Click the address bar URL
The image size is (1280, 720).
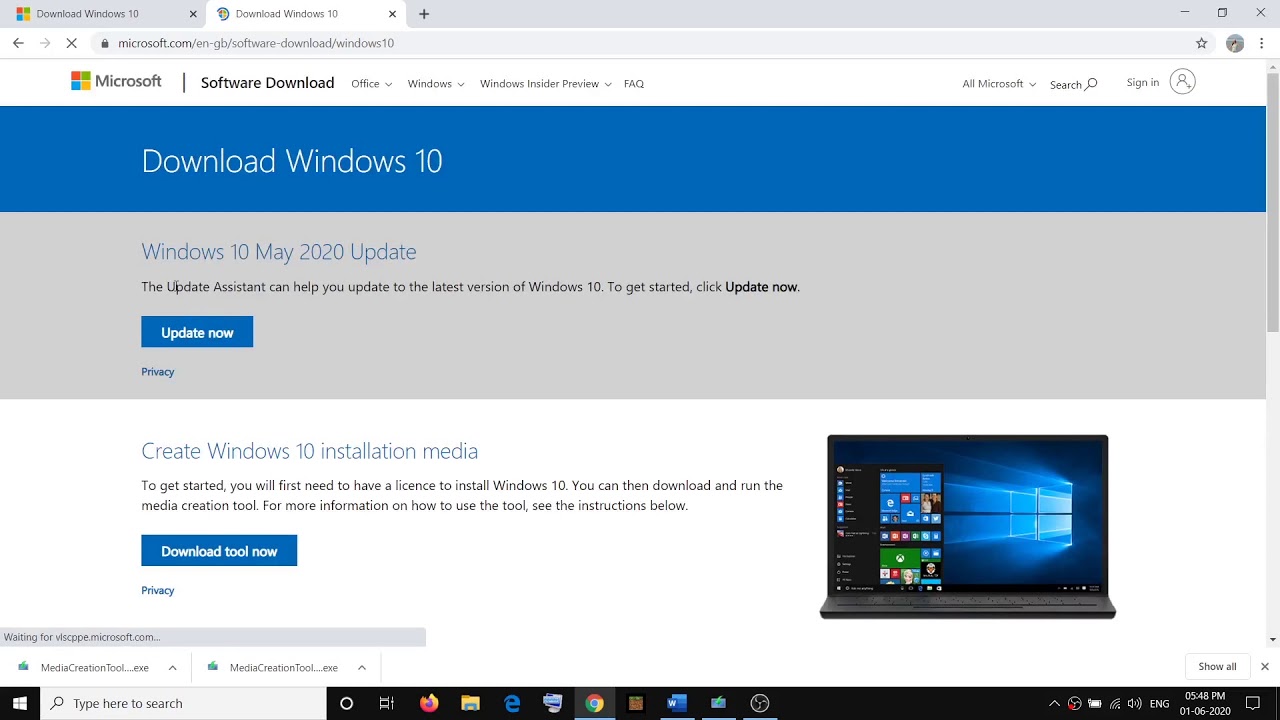[x=256, y=43]
